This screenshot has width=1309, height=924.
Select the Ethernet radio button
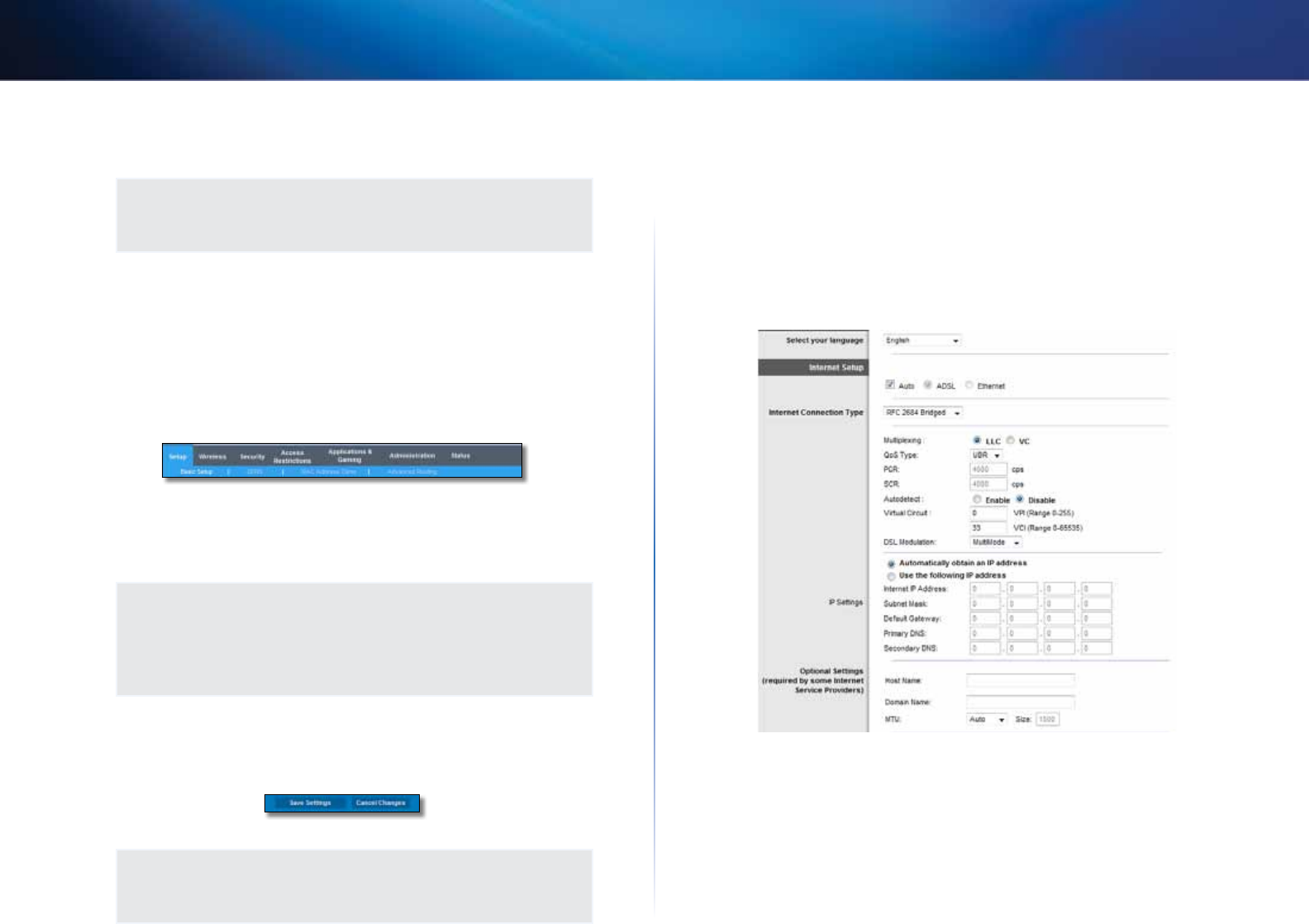pyautogui.click(x=969, y=385)
